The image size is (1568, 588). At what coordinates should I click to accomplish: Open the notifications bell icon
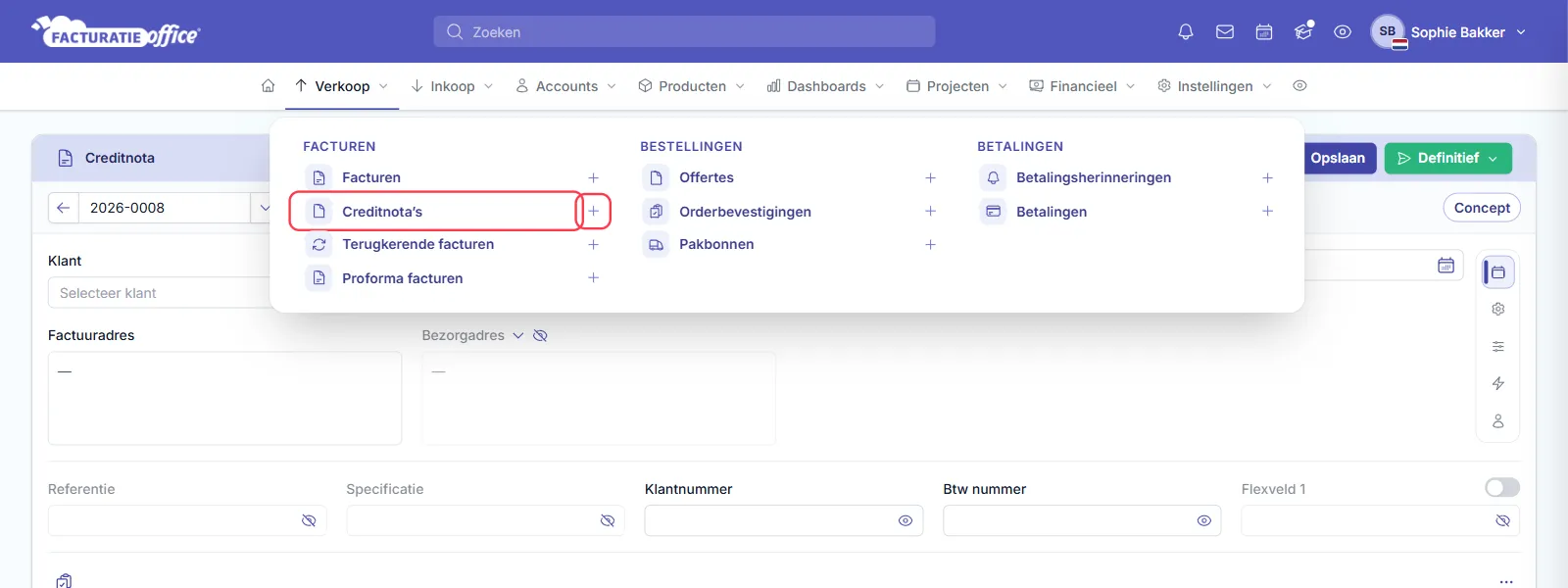1186,32
